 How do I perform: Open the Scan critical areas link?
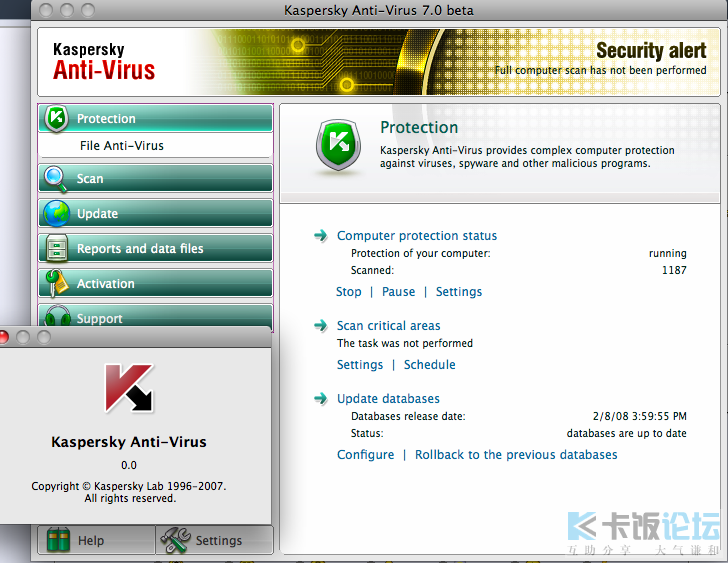[x=389, y=326]
